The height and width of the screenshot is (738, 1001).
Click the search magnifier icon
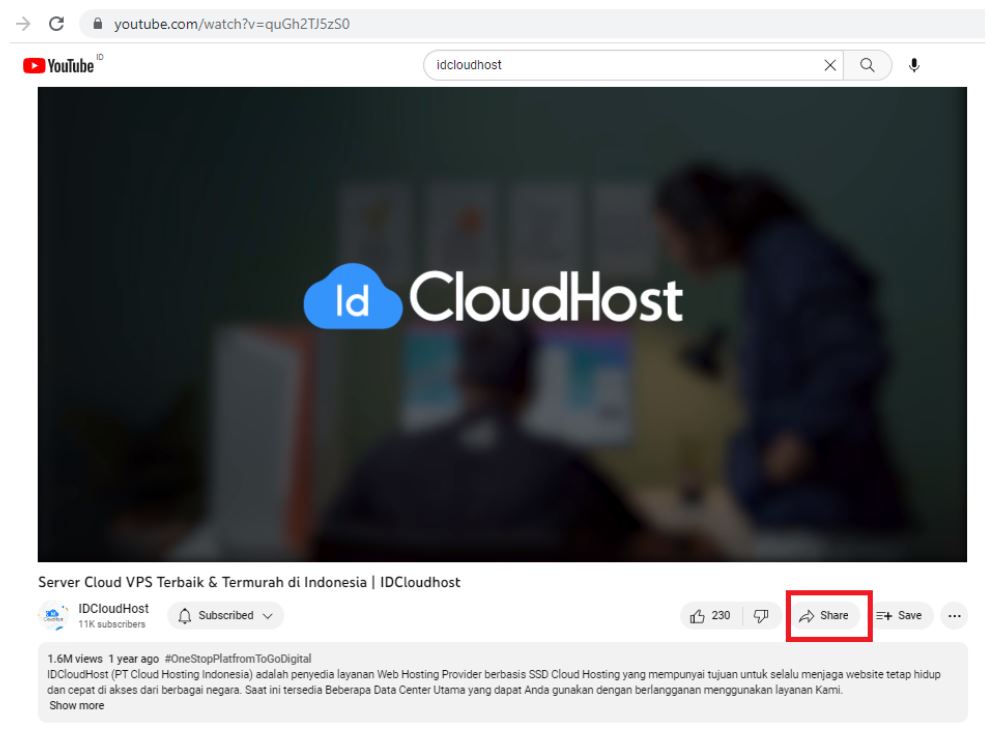[x=866, y=65]
